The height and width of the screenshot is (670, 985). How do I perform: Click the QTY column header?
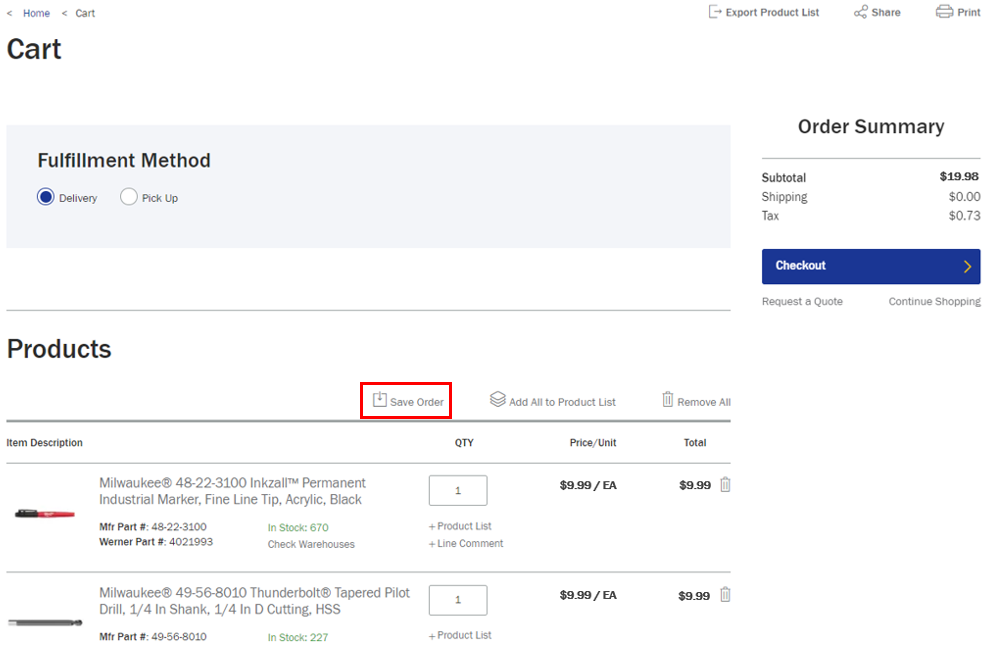point(464,443)
